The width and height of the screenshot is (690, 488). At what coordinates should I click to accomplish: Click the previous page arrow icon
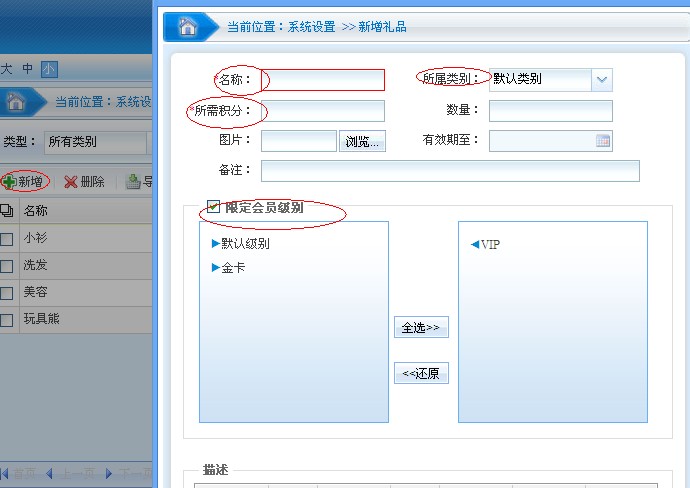[x=49, y=474]
